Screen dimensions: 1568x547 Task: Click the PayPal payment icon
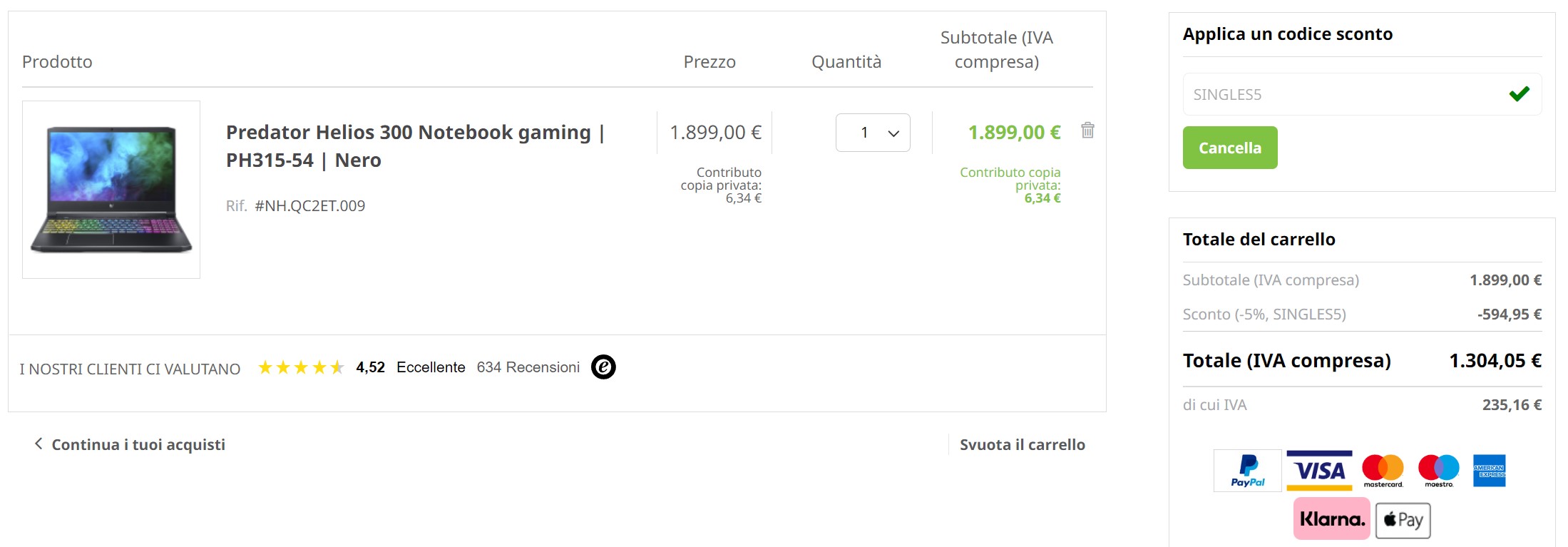[1247, 471]
